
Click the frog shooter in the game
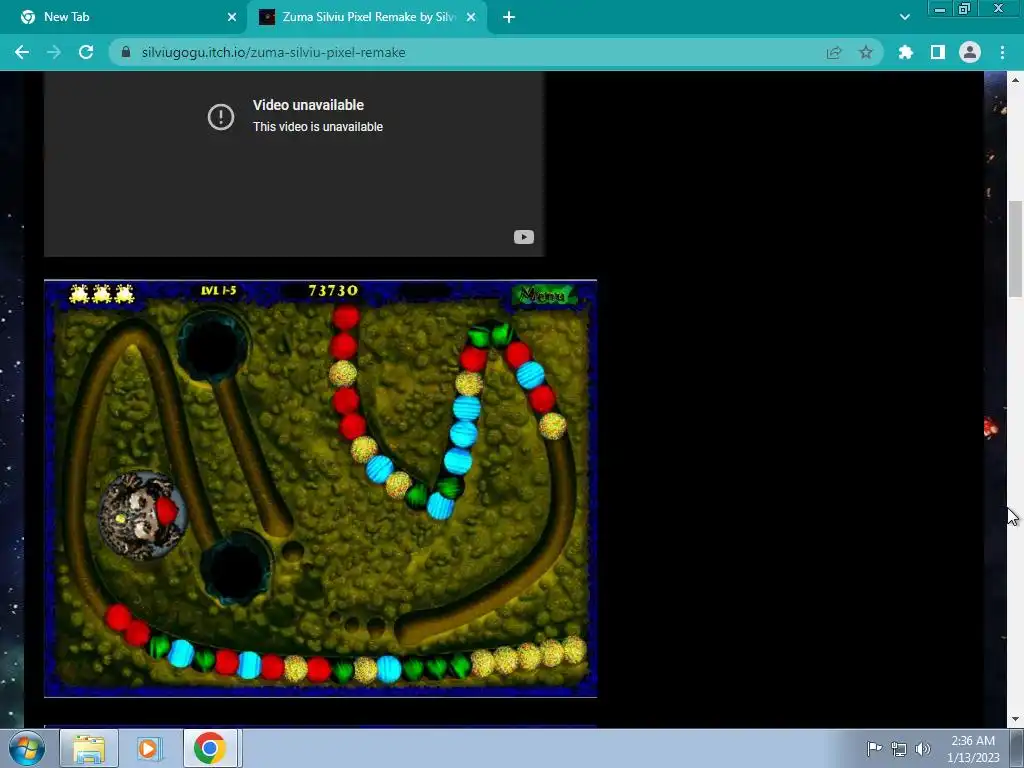[x=141, y=515]
